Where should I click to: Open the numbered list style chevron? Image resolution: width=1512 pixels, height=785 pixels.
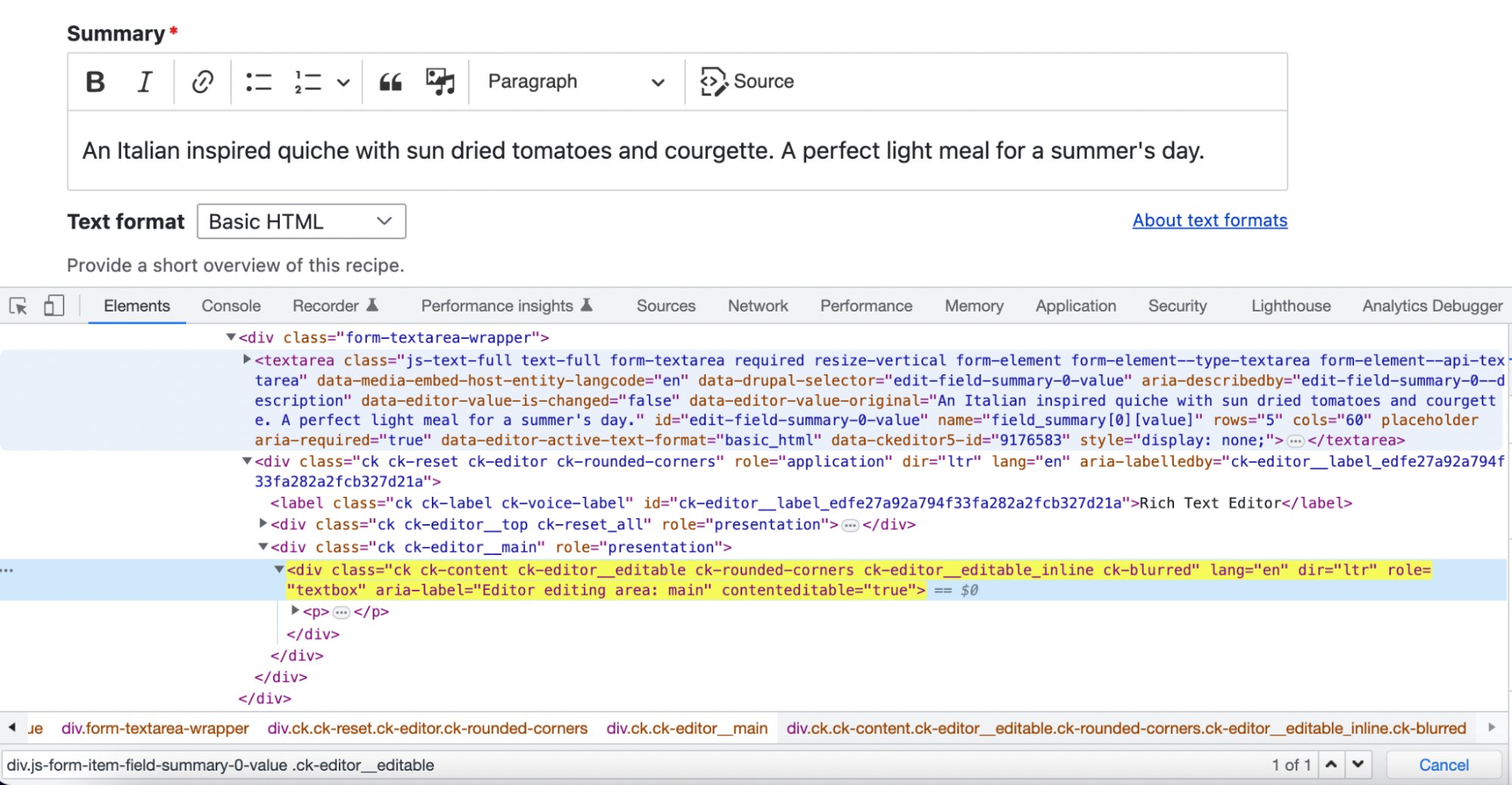pos(344,82)
